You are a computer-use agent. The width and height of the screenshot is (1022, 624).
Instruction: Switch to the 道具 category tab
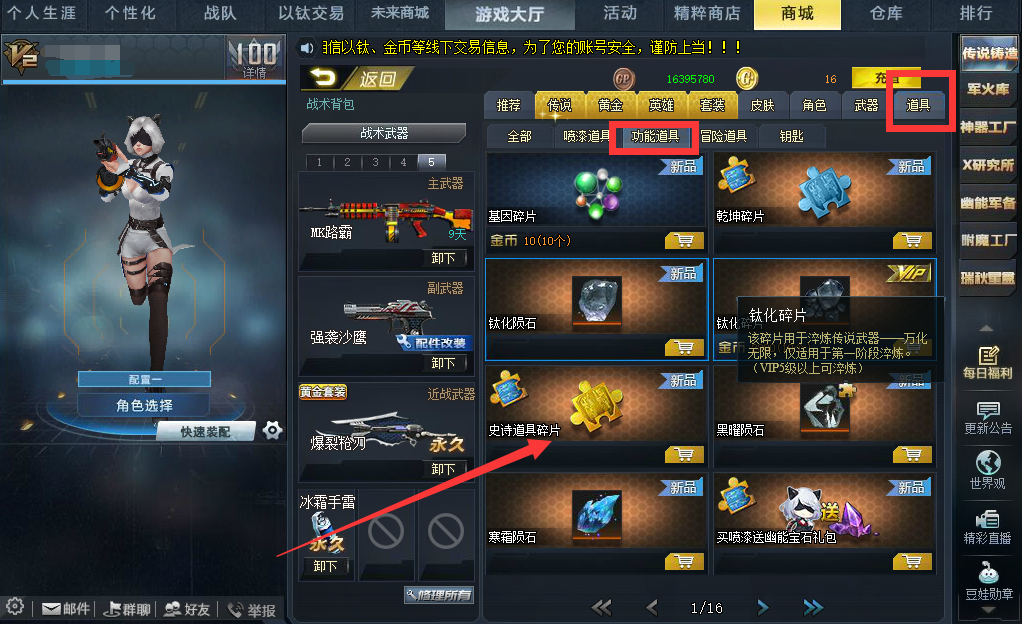pyautogui.click(x=918, y=105)
